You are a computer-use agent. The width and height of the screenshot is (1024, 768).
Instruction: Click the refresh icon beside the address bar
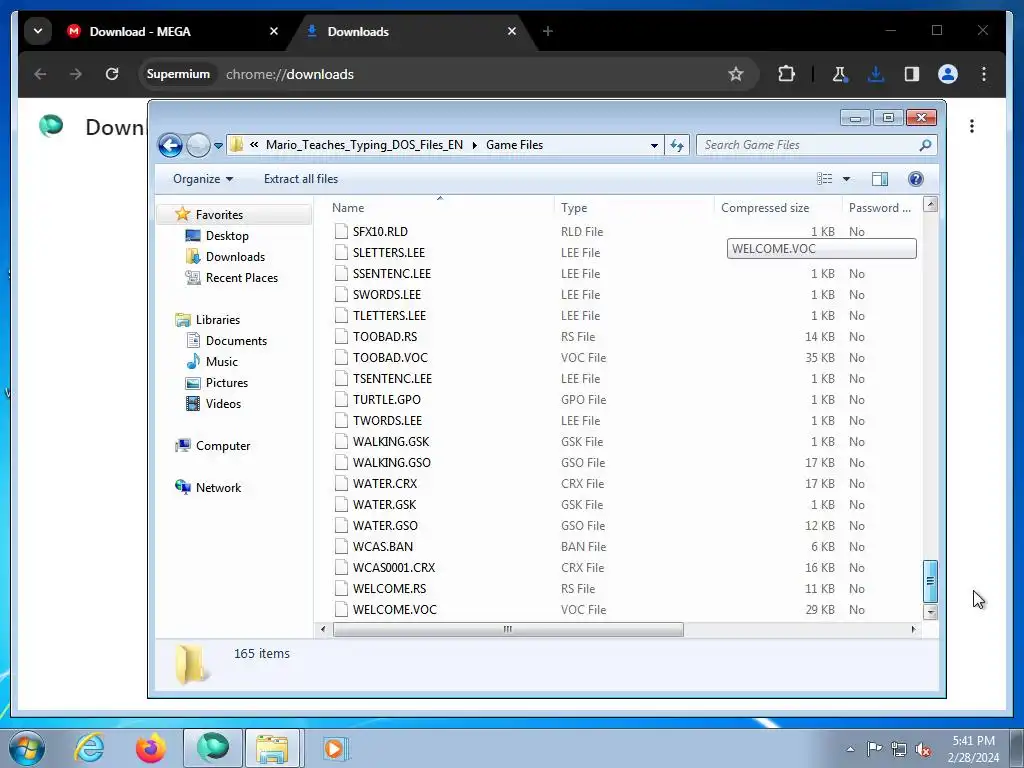pyautogui.click(x=677, y=146)
